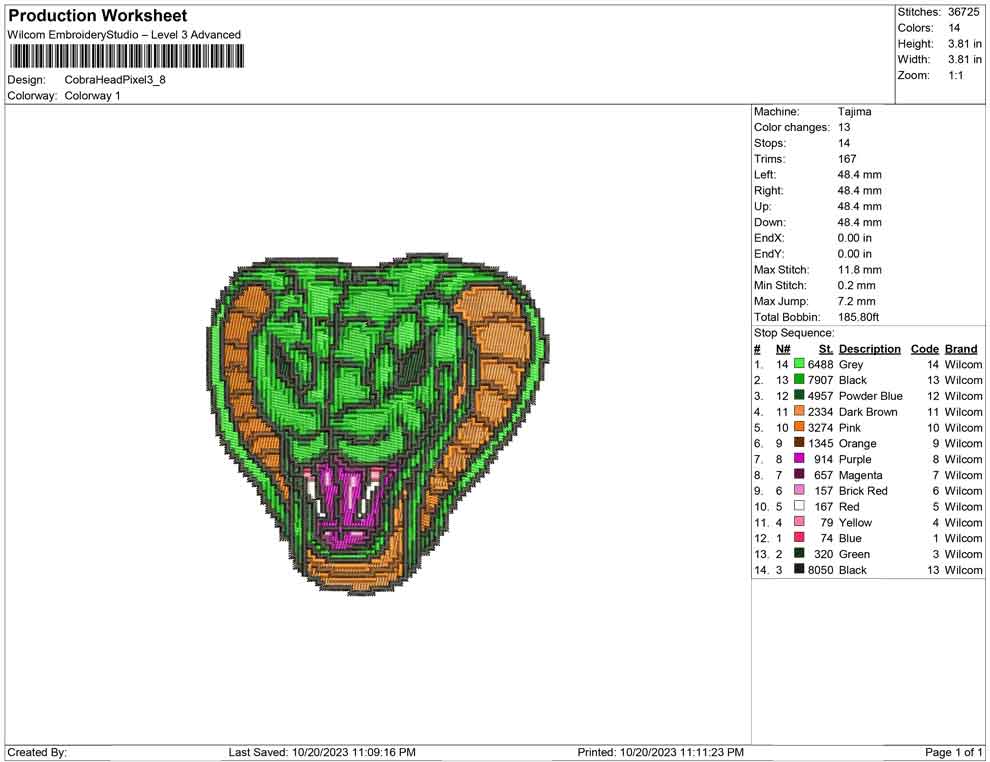990x762 pixels.
Task: Click the stitch count '36725'
Action: [963, 12]
